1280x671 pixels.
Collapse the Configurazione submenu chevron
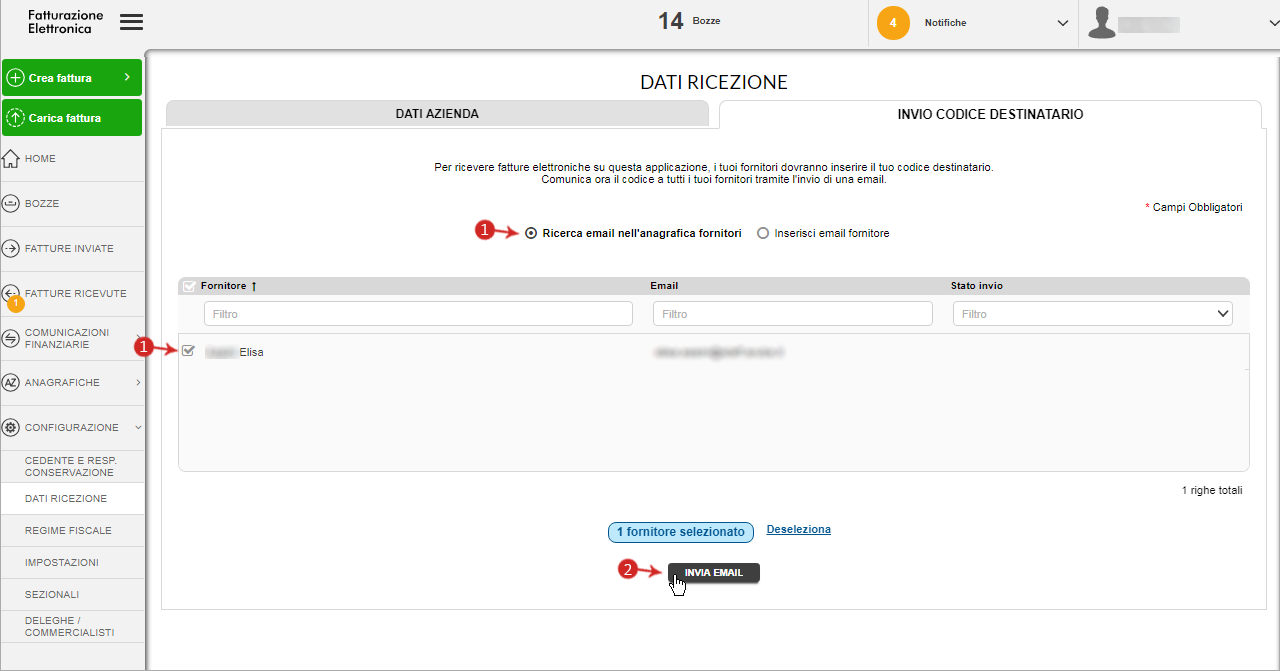(138, 427)
